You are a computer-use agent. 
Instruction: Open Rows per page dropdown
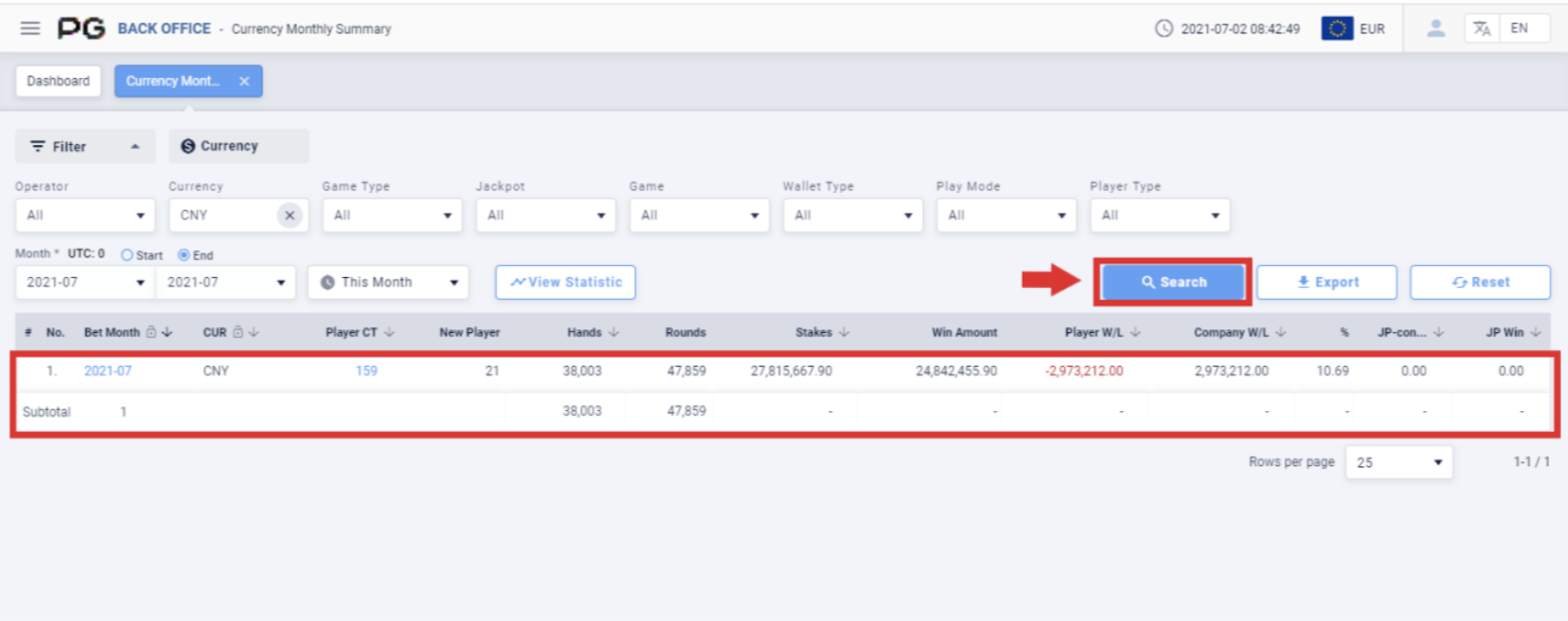[1398, 462]
